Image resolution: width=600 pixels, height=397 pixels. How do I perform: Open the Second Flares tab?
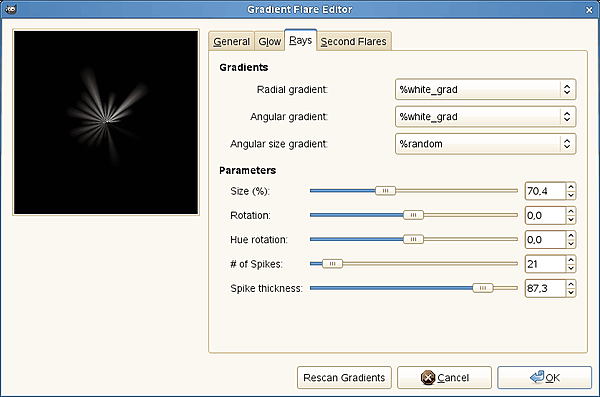pos(354,41)
